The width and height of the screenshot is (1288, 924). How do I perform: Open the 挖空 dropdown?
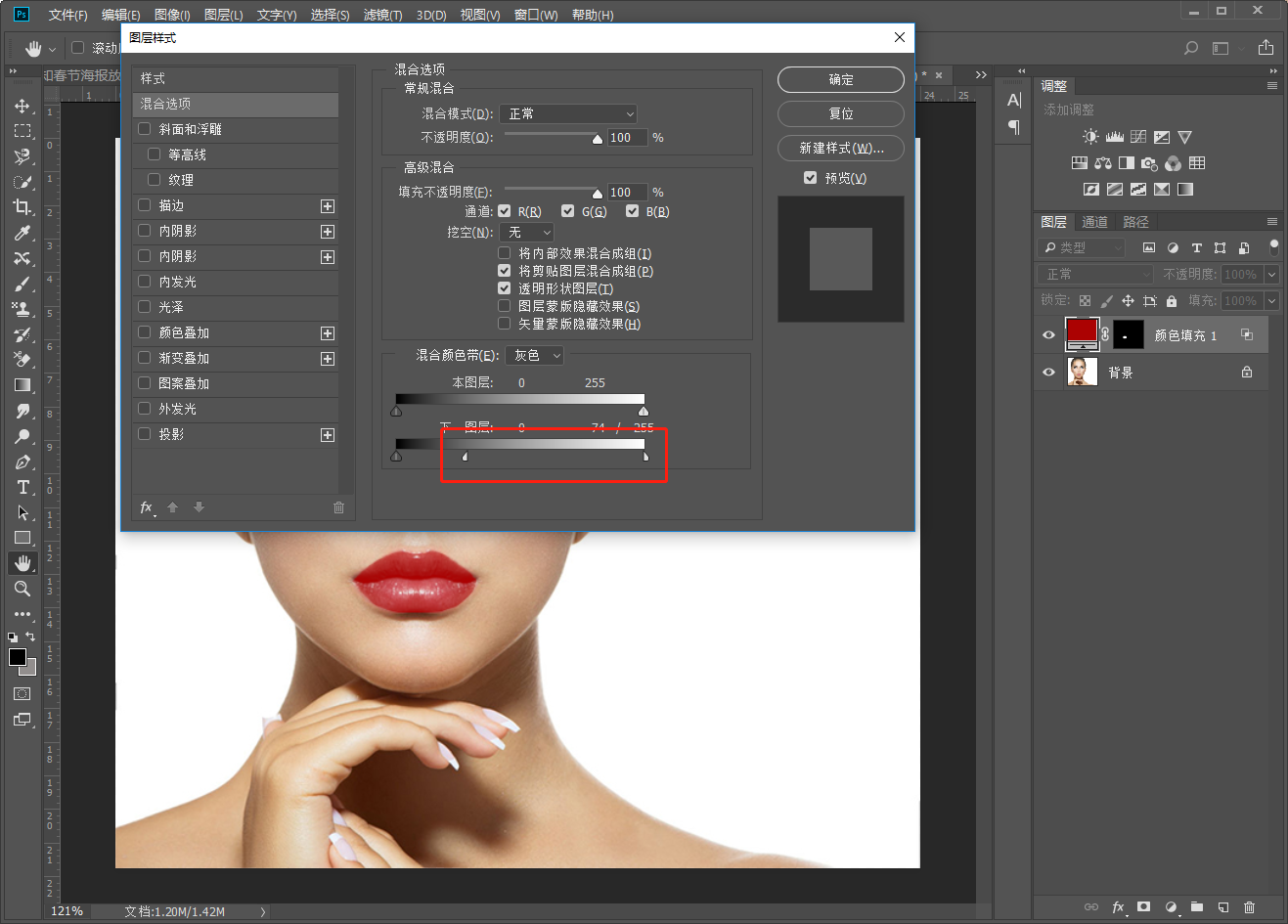(526, 233)
